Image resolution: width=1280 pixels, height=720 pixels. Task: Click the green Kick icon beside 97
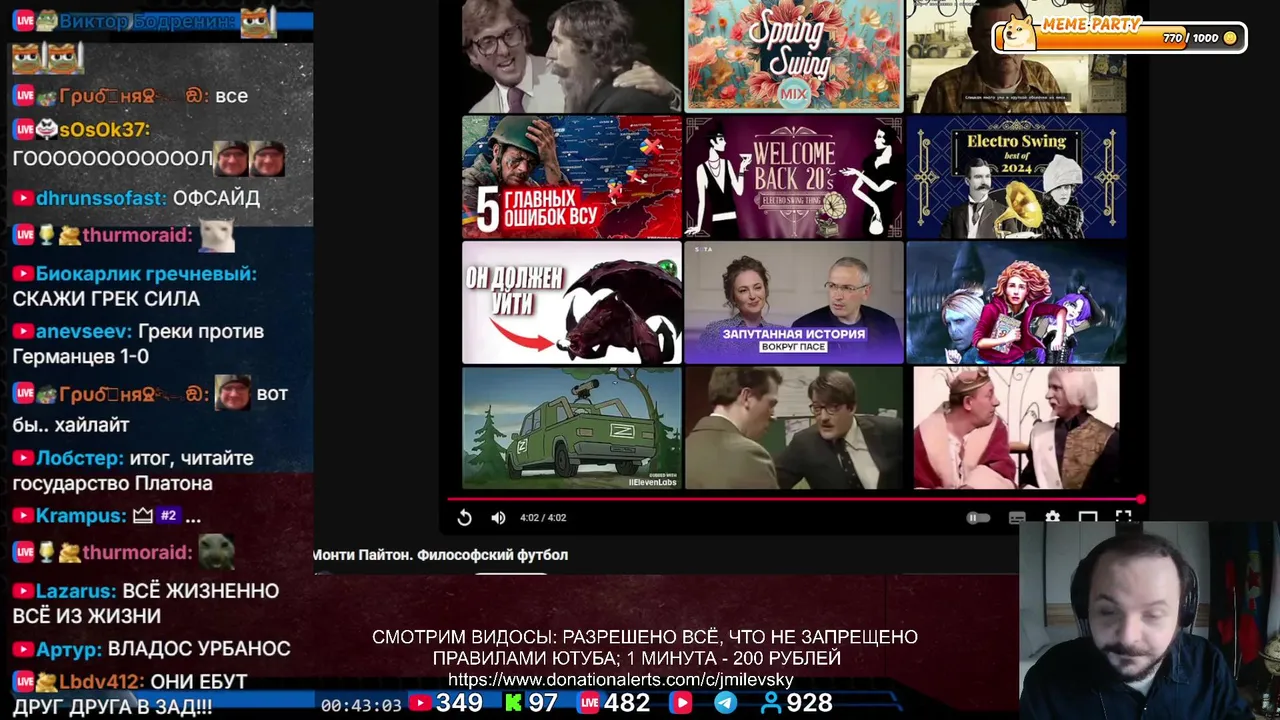coord(514,703)
